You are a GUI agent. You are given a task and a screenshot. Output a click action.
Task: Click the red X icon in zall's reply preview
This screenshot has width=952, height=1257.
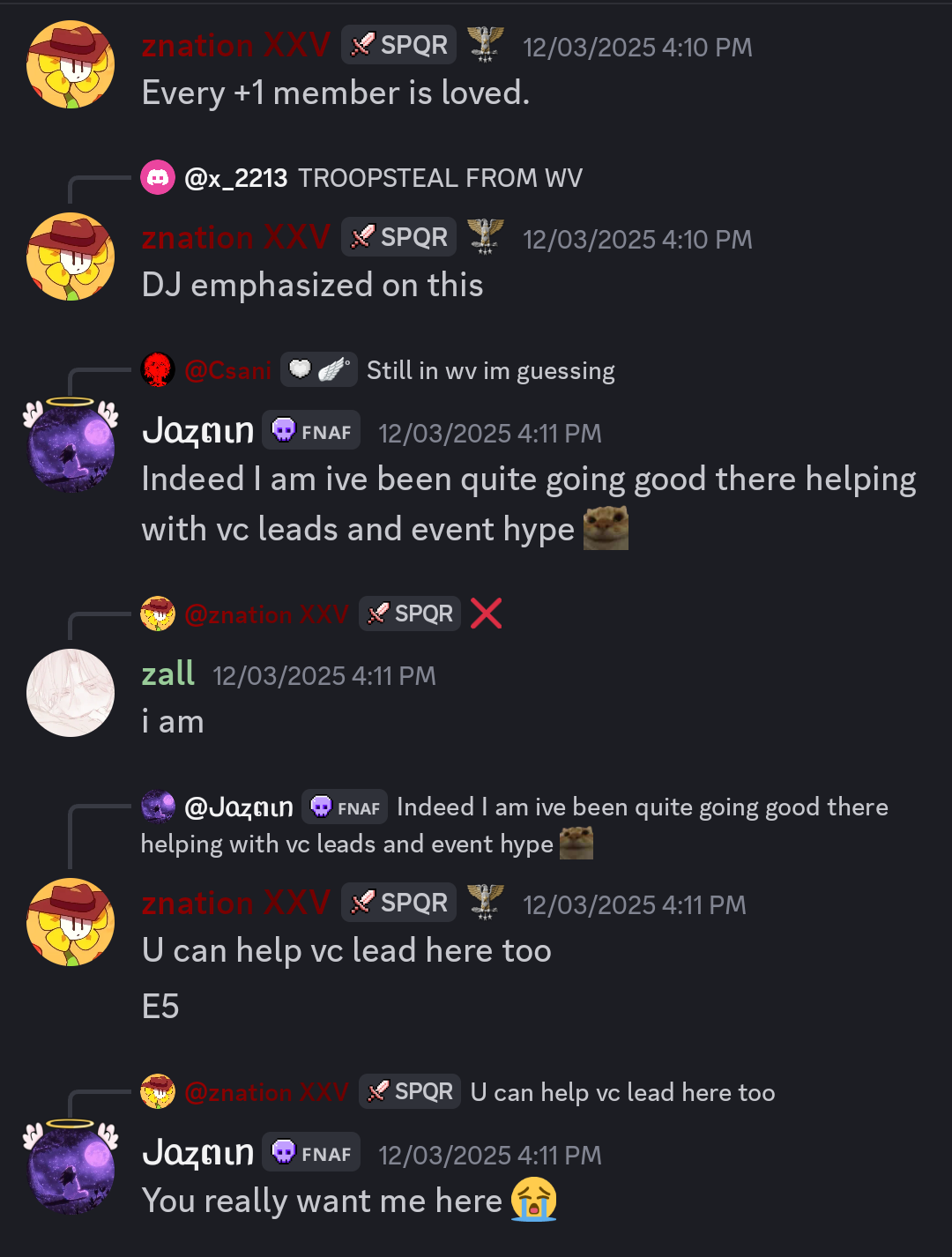(x=486, y=613)
